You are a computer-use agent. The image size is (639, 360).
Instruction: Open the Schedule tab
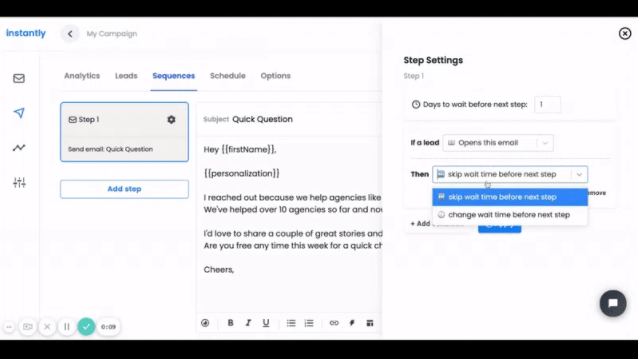(227, 76)
